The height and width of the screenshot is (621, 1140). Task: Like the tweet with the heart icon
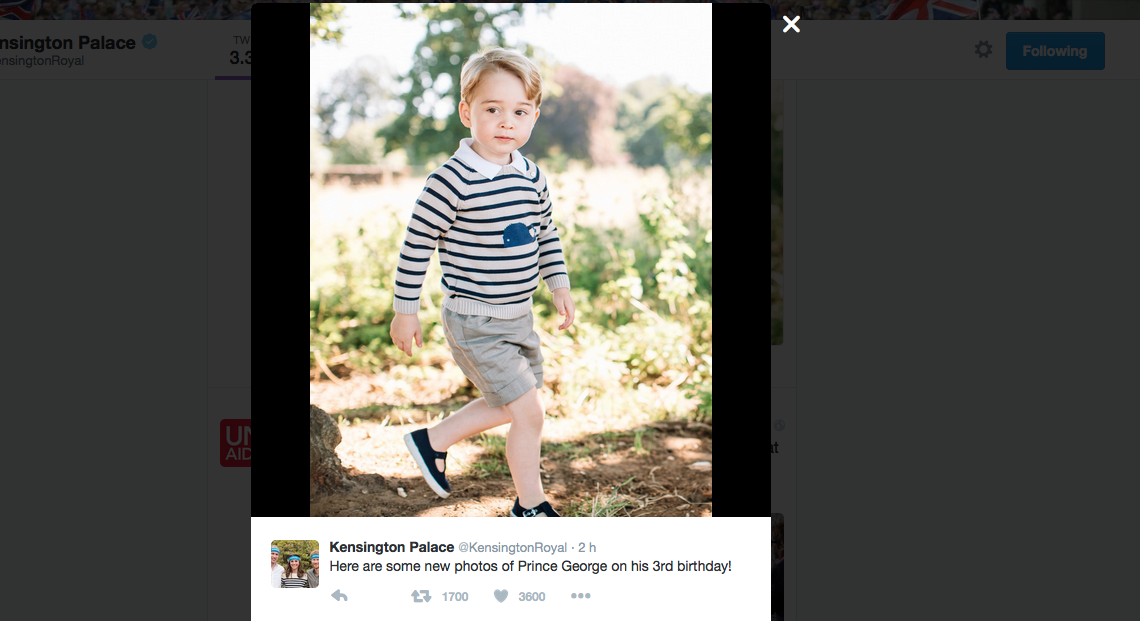click(501, 596)
